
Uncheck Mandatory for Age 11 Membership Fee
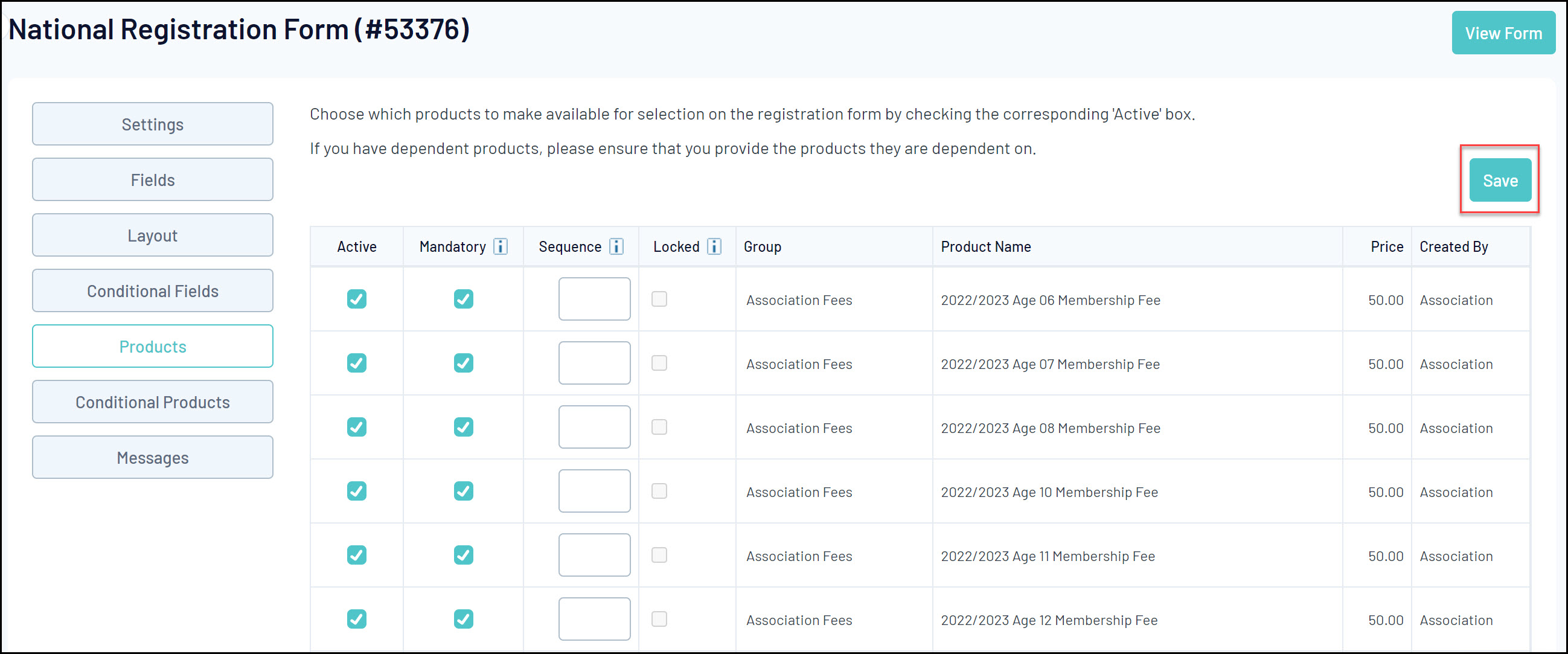(x=463, y=555)
